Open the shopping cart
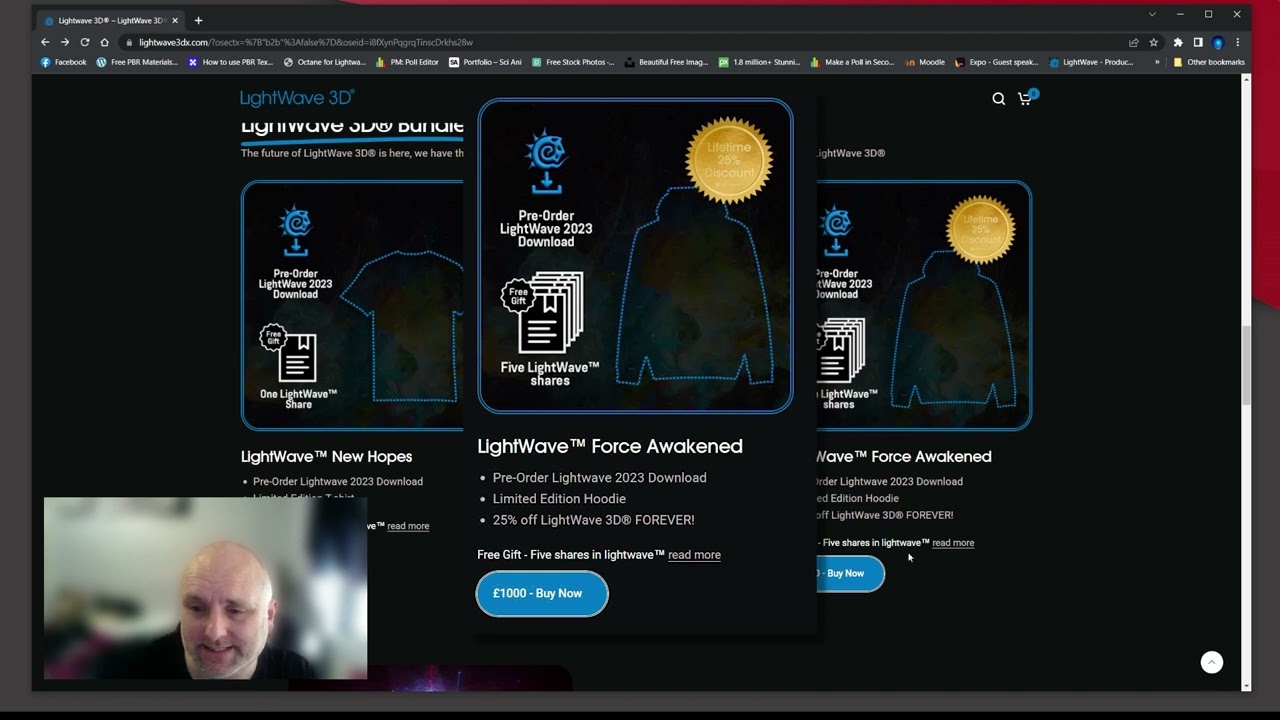This screenshot has height=720, width=1280. pyautogui.click(x=1026, y=97)
